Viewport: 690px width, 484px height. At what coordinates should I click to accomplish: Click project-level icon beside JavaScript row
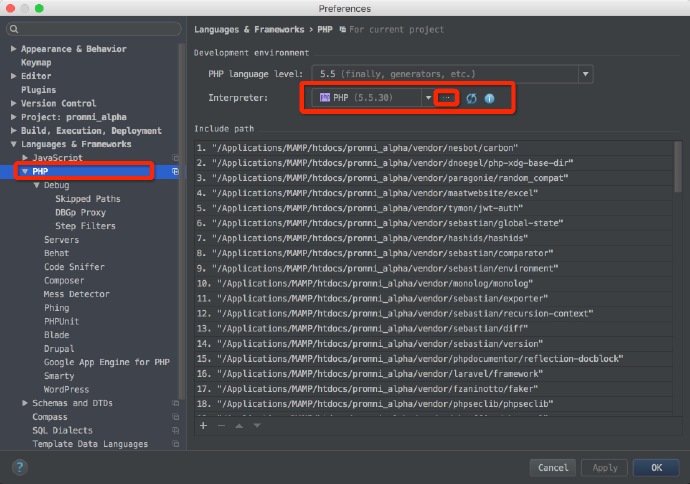pos(175,158)
